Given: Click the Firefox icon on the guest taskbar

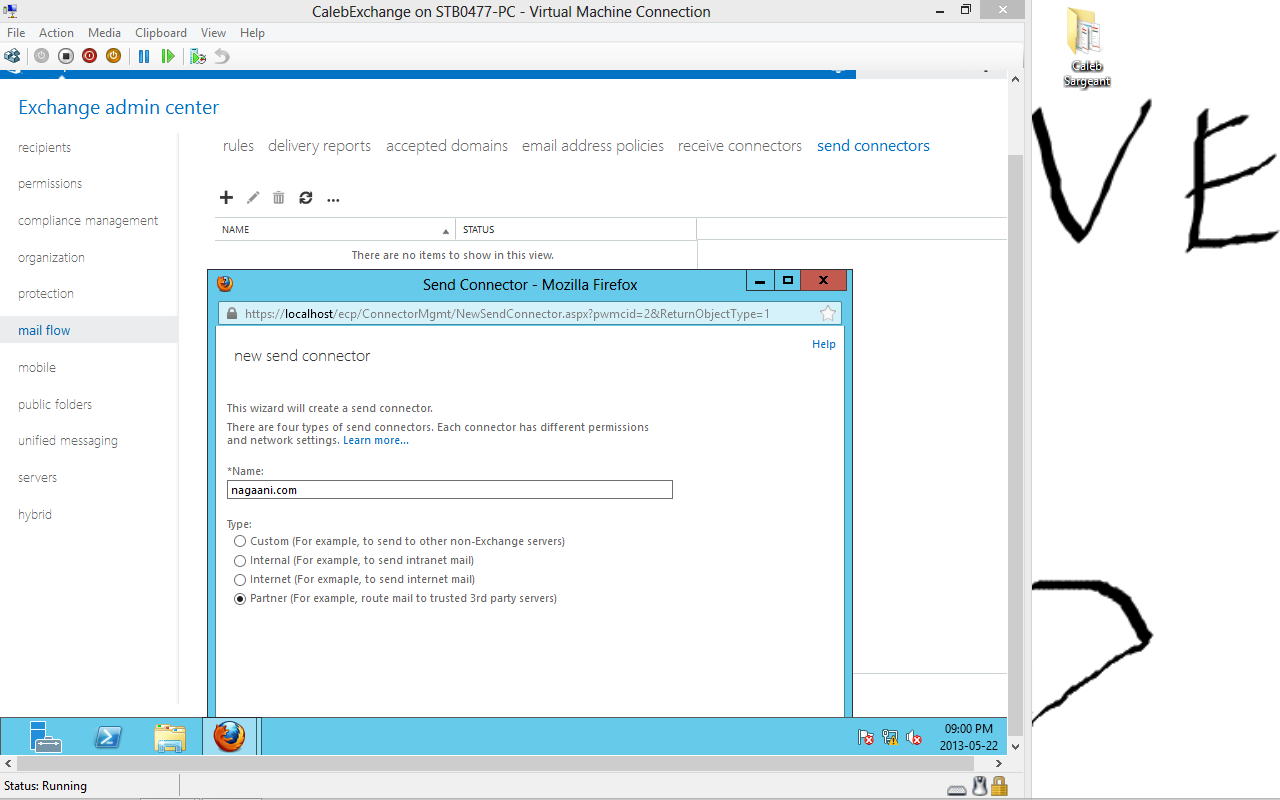Looking at the screenshot, I should [229, 736].
